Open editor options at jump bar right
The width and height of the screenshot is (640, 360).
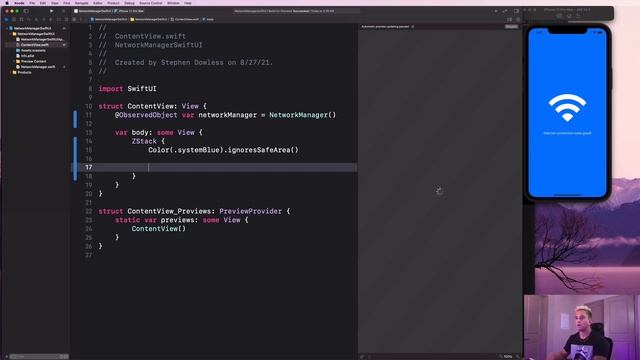tap(509, 19)
